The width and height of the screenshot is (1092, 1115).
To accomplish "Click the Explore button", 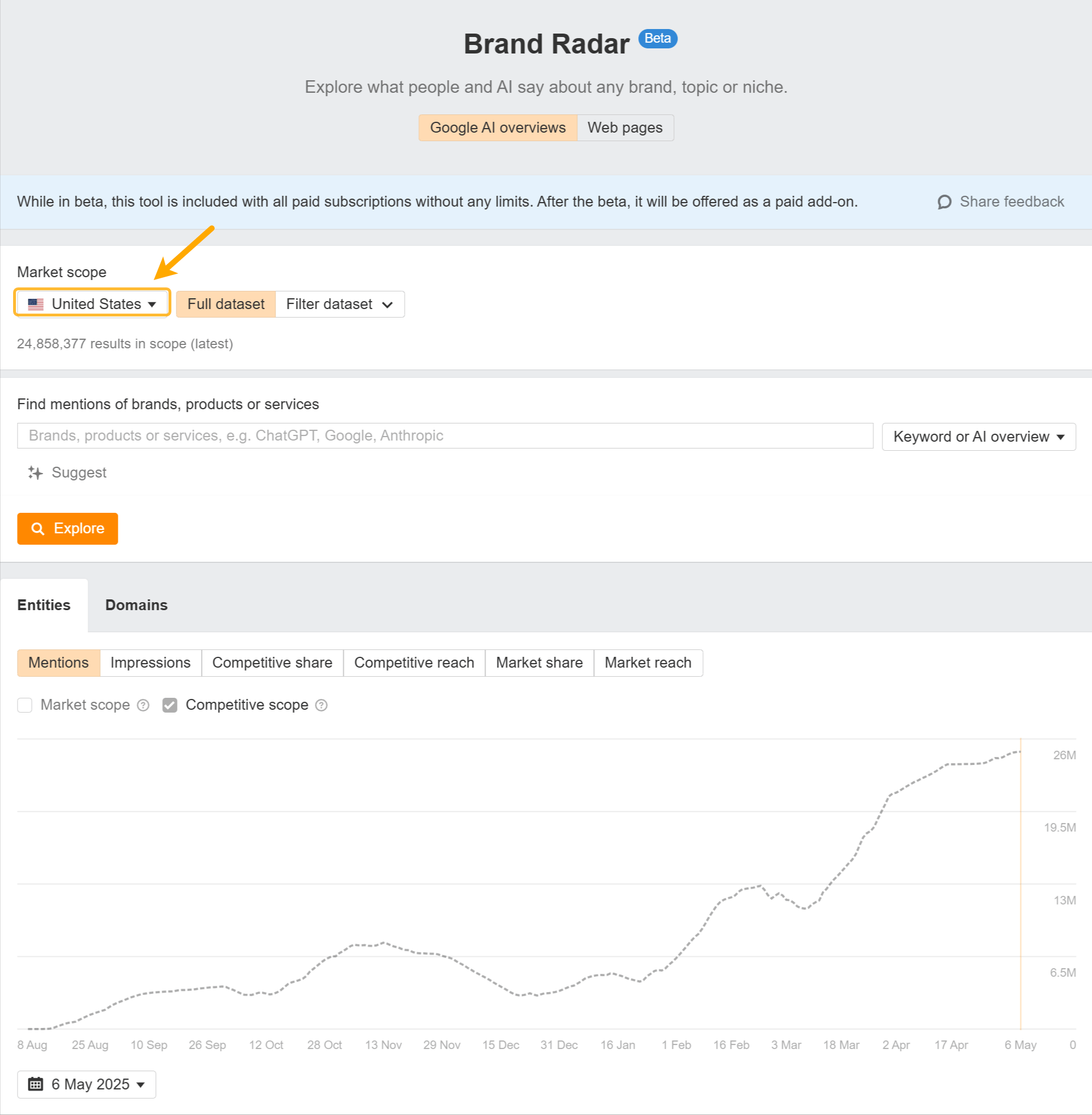I will coord(67,528).
